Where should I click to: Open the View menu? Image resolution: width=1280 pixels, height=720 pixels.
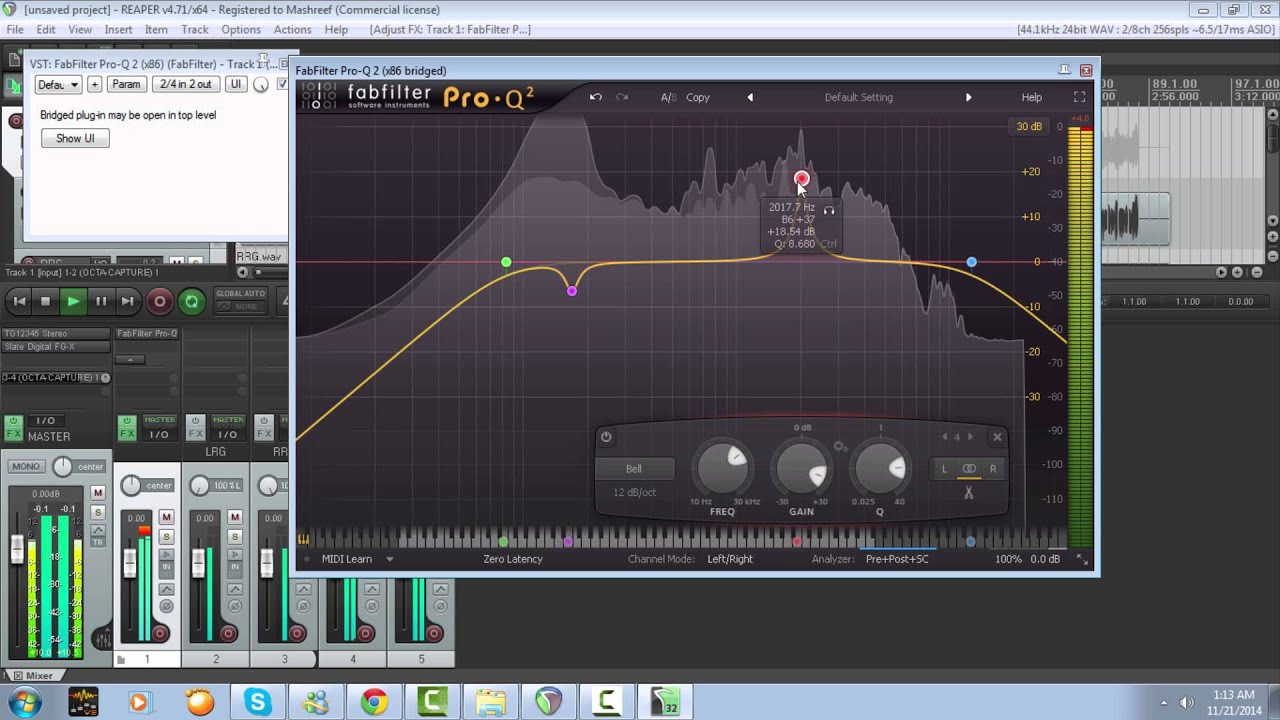click(80, 30)
